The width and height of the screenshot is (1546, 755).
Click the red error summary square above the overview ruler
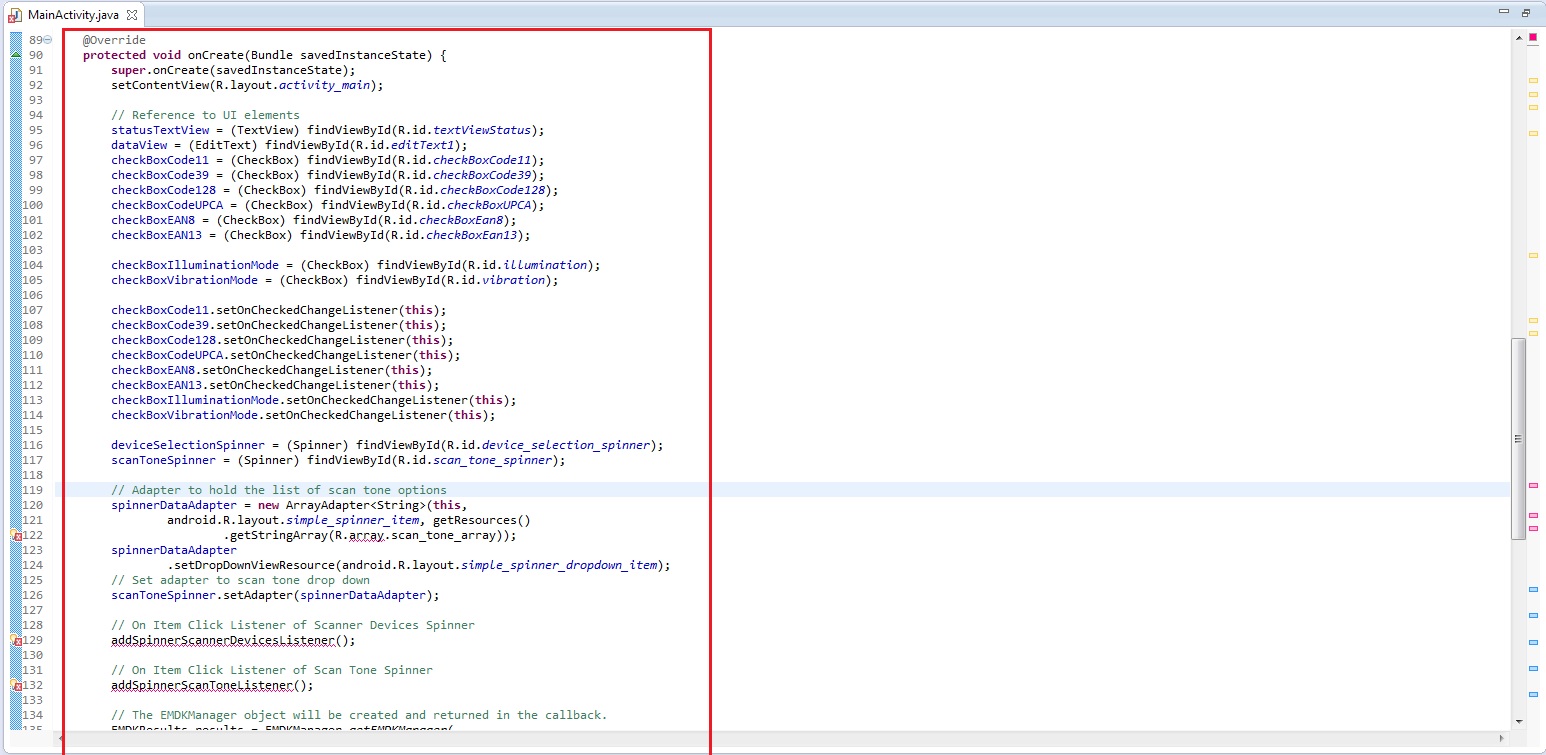tap(1533, 38)
